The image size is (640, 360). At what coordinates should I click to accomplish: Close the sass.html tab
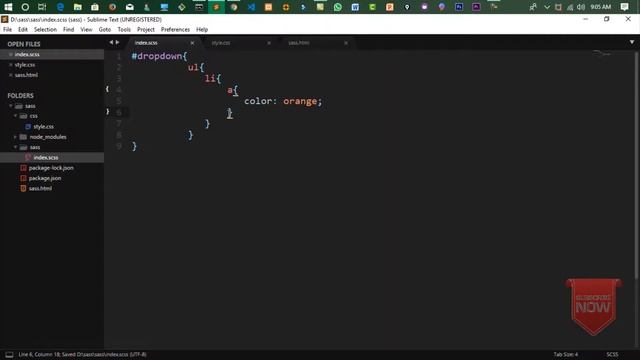[x=346, y=43]
